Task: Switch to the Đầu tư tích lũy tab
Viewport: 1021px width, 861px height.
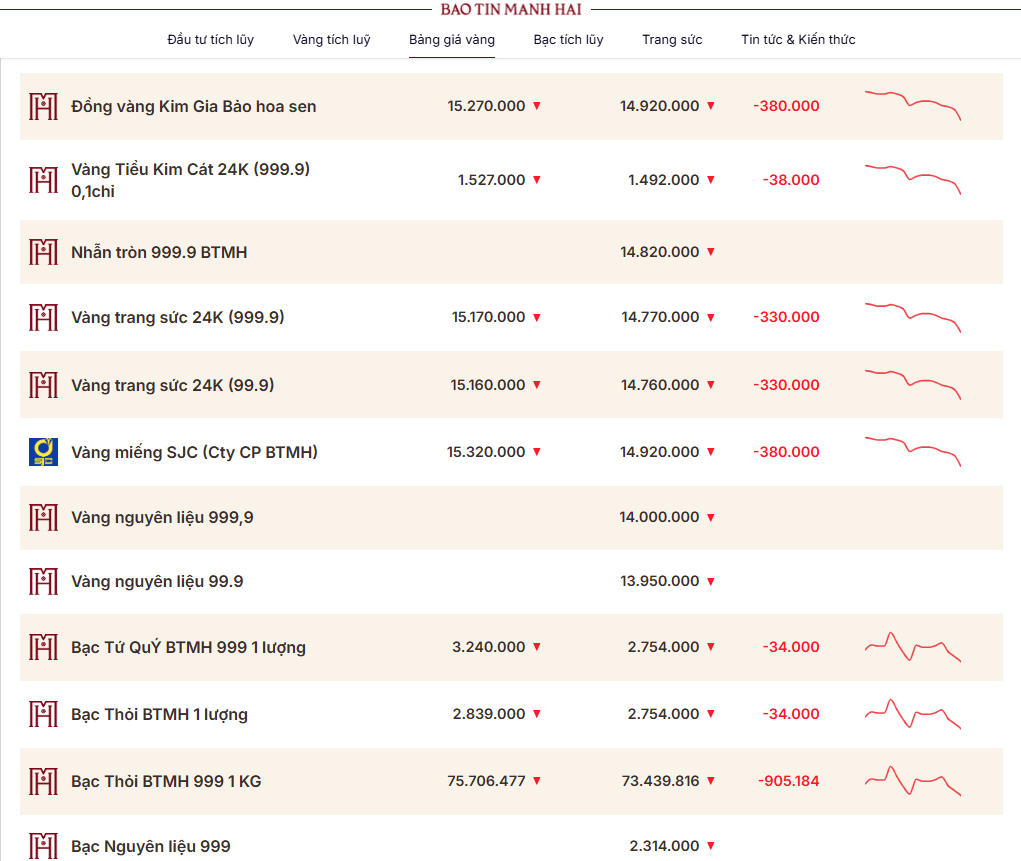Action: [210, 40]
